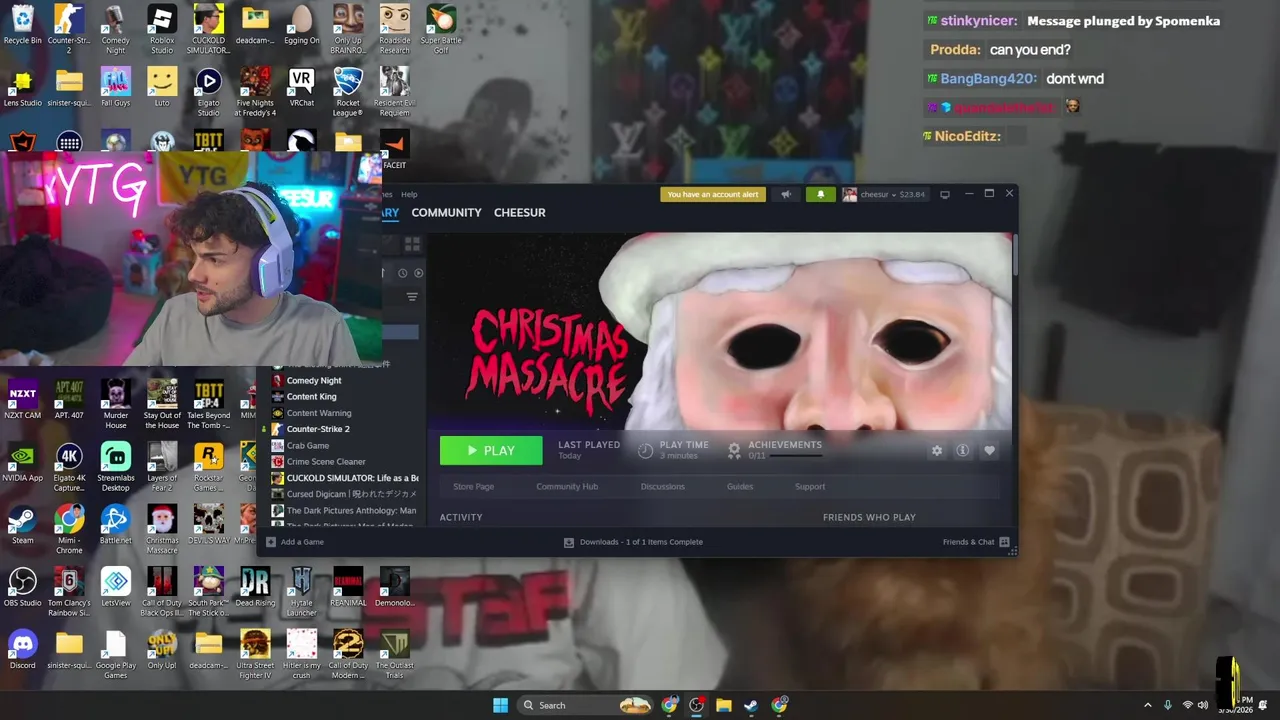Open Battle.net desktop shortcut
Viewport: 1280px width, 720px height.
click(x=115, y=525)
